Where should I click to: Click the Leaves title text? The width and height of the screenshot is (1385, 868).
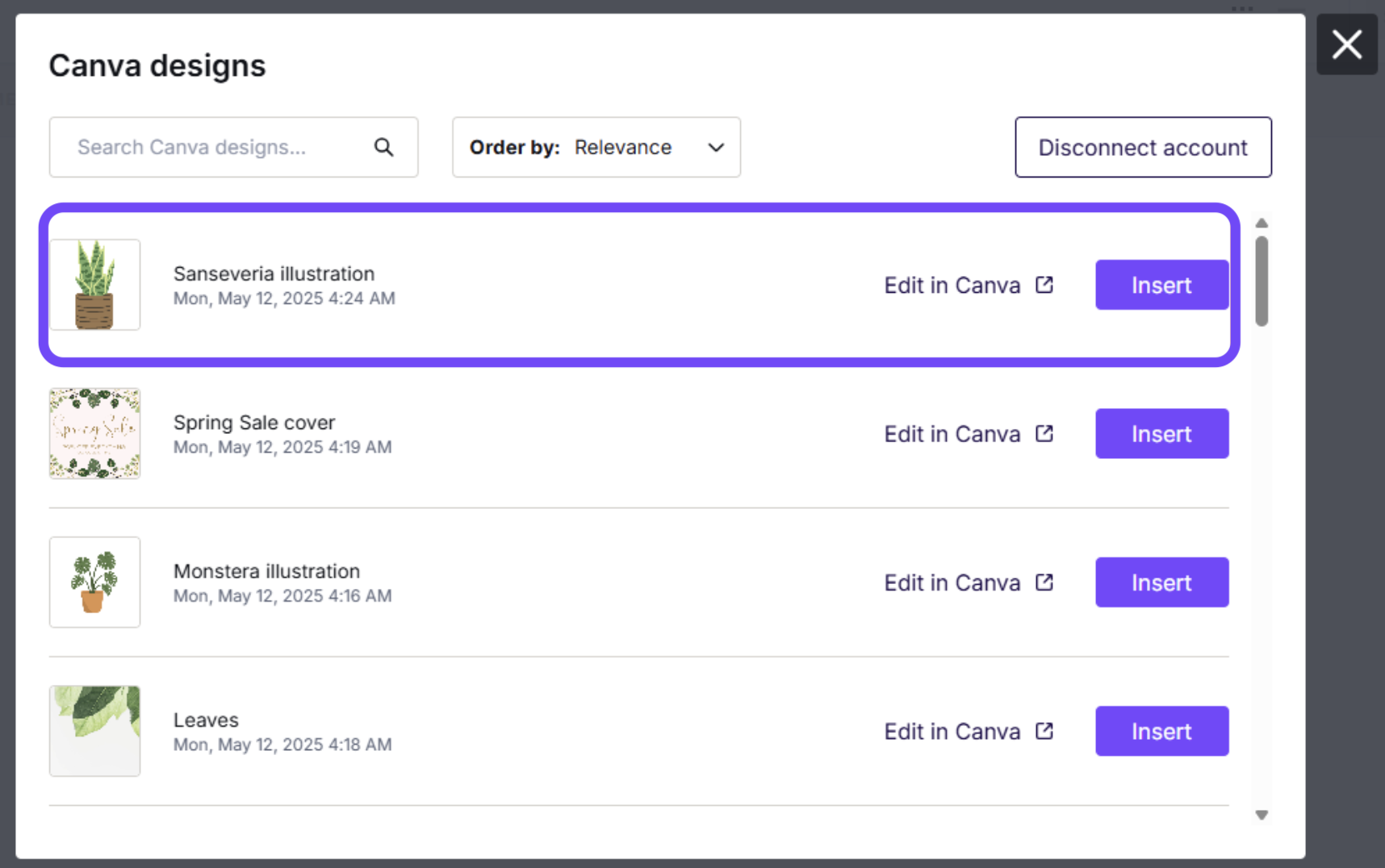[x=206, y=720]
